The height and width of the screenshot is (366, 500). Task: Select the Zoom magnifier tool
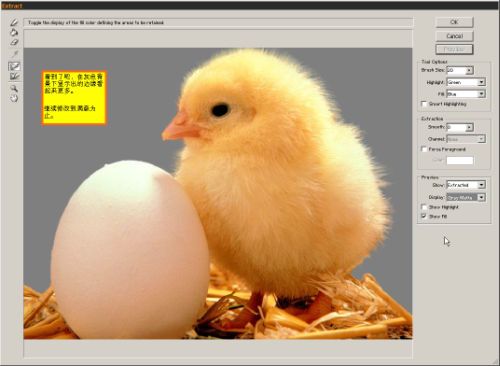14,88
